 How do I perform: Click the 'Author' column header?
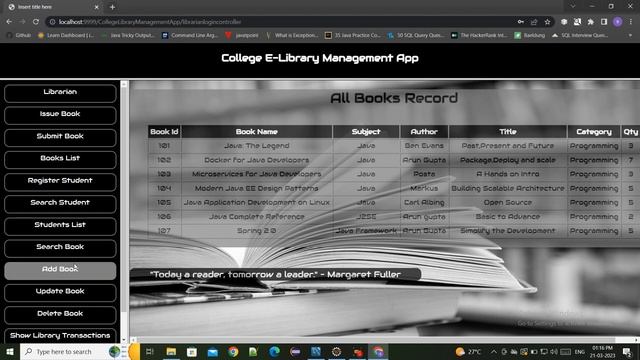(x=424, y=131)
